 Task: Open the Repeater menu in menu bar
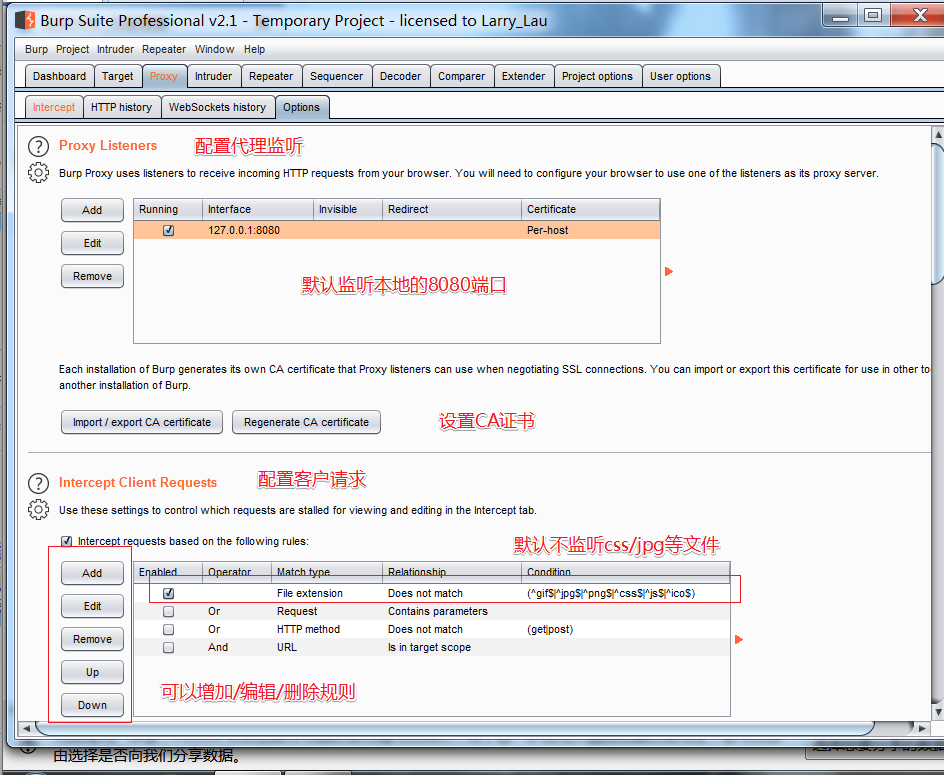[164, 49]
